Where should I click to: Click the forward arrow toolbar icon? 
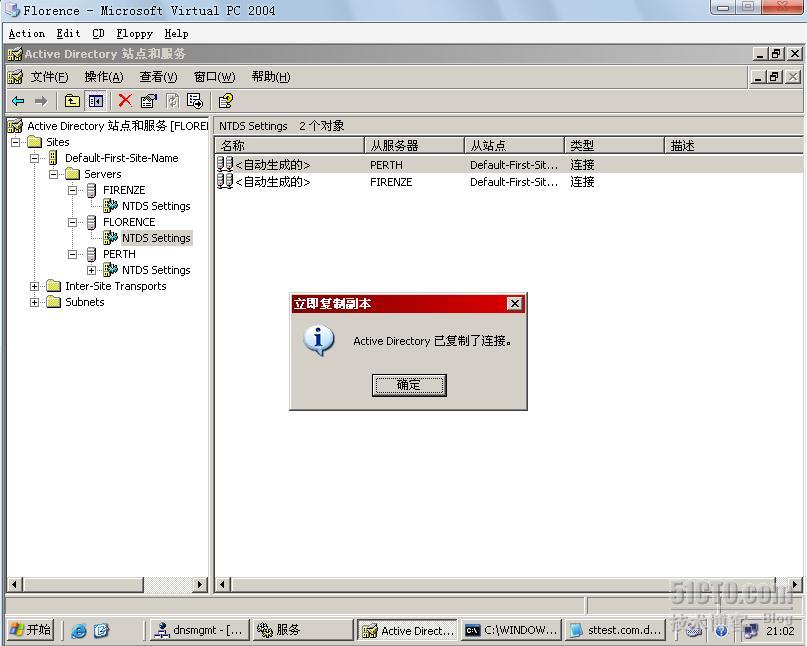[x=41, y=101]
